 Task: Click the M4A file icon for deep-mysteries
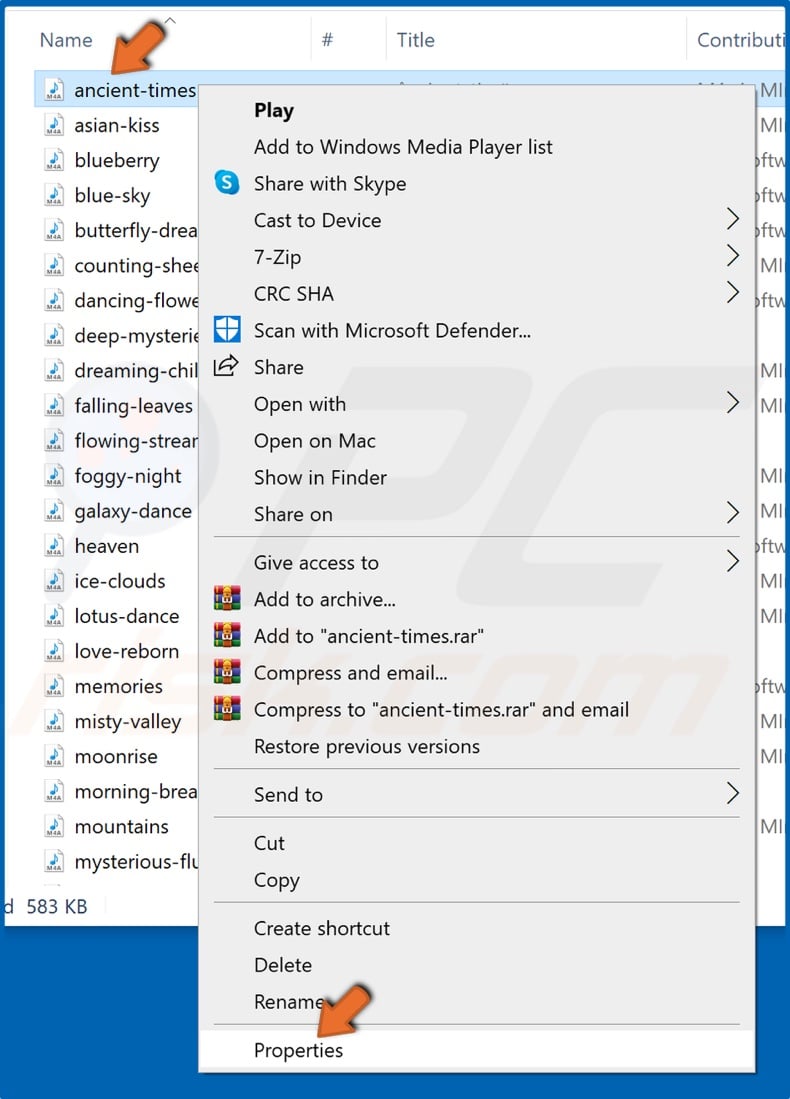click(x=54, y=335)
